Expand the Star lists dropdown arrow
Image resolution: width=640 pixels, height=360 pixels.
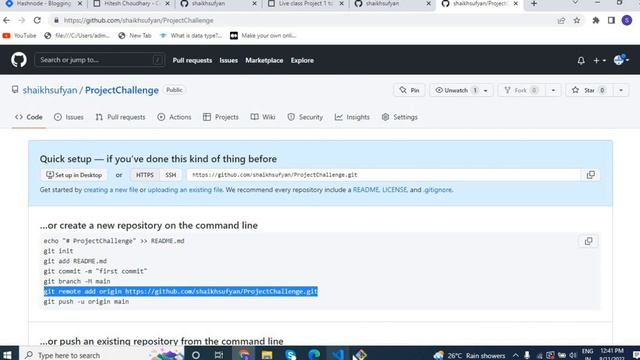pyautogui.click(x=621, y=90)
